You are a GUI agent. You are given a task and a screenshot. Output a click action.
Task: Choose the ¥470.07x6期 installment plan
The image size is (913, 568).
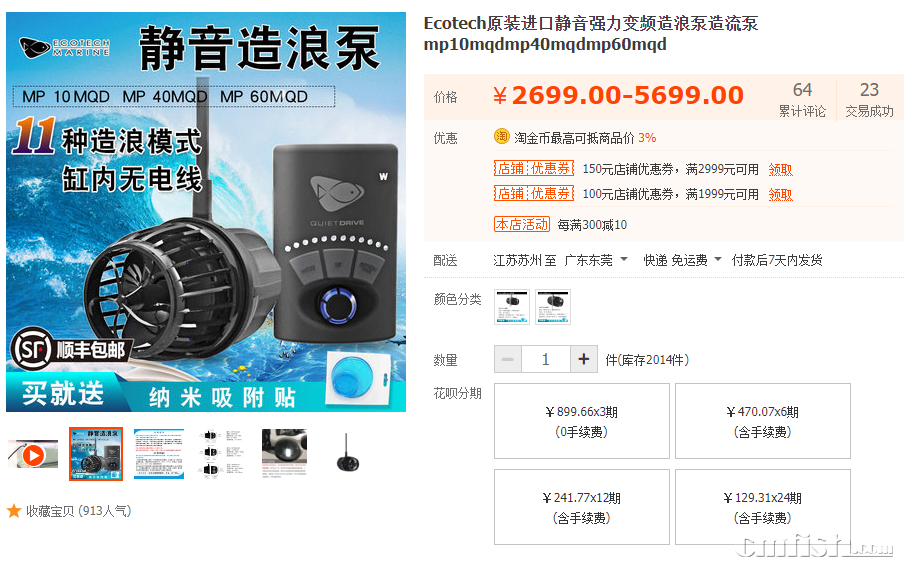click(762, 421)
